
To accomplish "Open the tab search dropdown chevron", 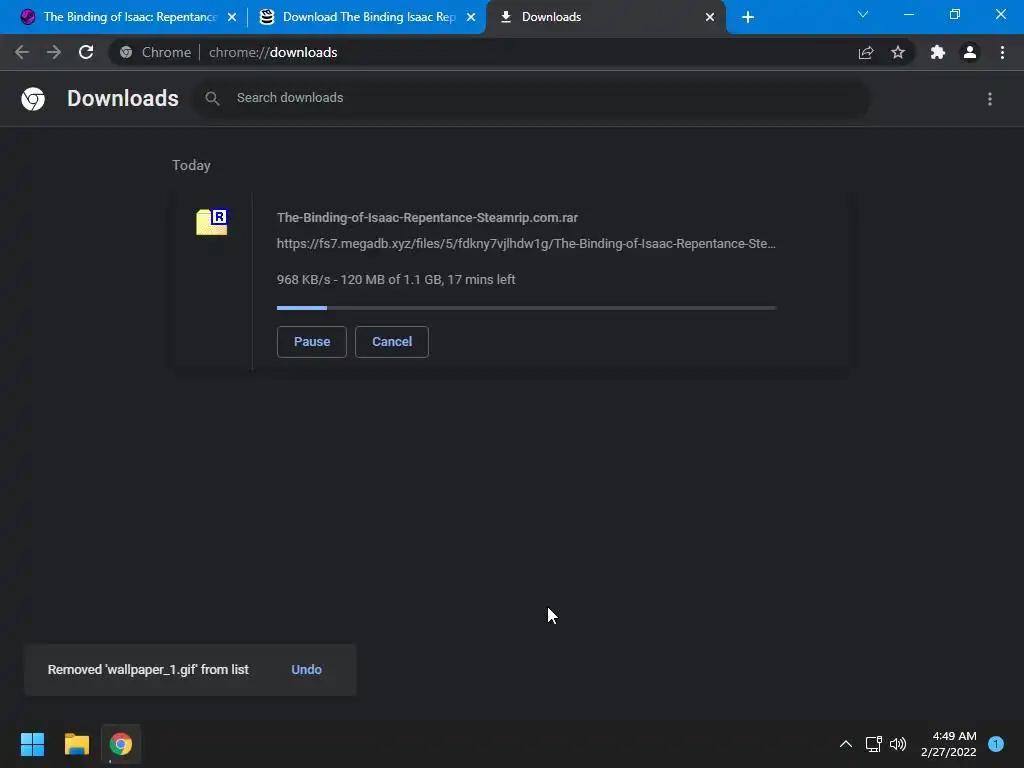I will pyautogui.click(x=863, y=14).
